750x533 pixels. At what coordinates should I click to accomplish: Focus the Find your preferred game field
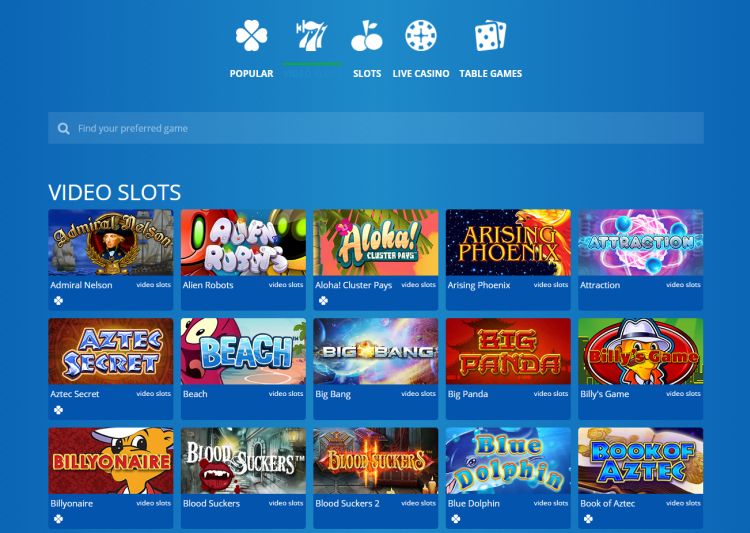(375, 128)
